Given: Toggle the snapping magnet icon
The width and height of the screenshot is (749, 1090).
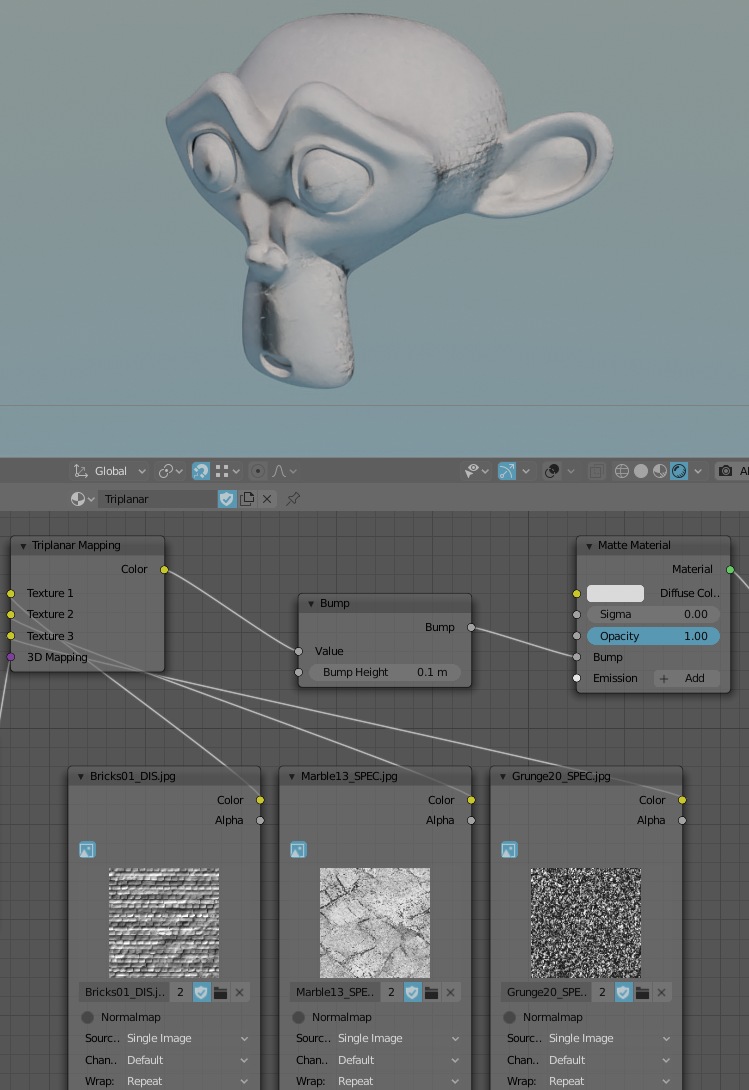Looking at the screenshot, I should coord(201,471).
